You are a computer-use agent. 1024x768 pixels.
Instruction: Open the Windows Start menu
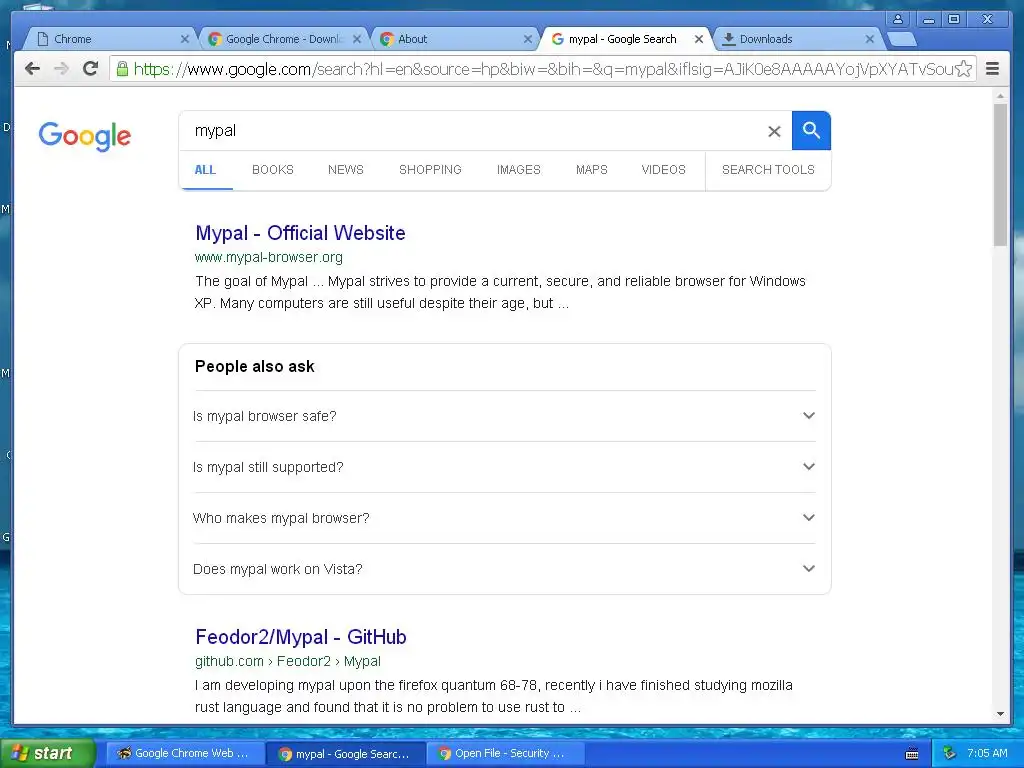(47, 754)
